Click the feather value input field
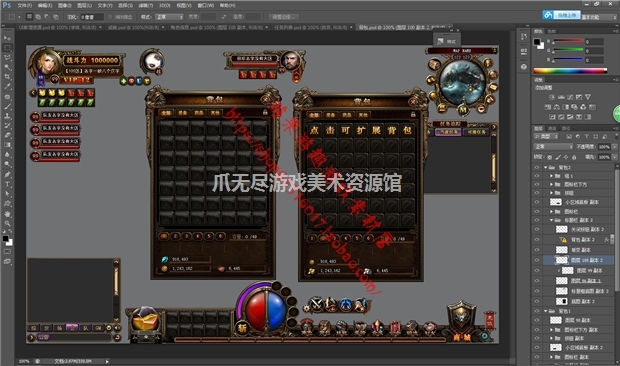 click(x=91, y=17)
